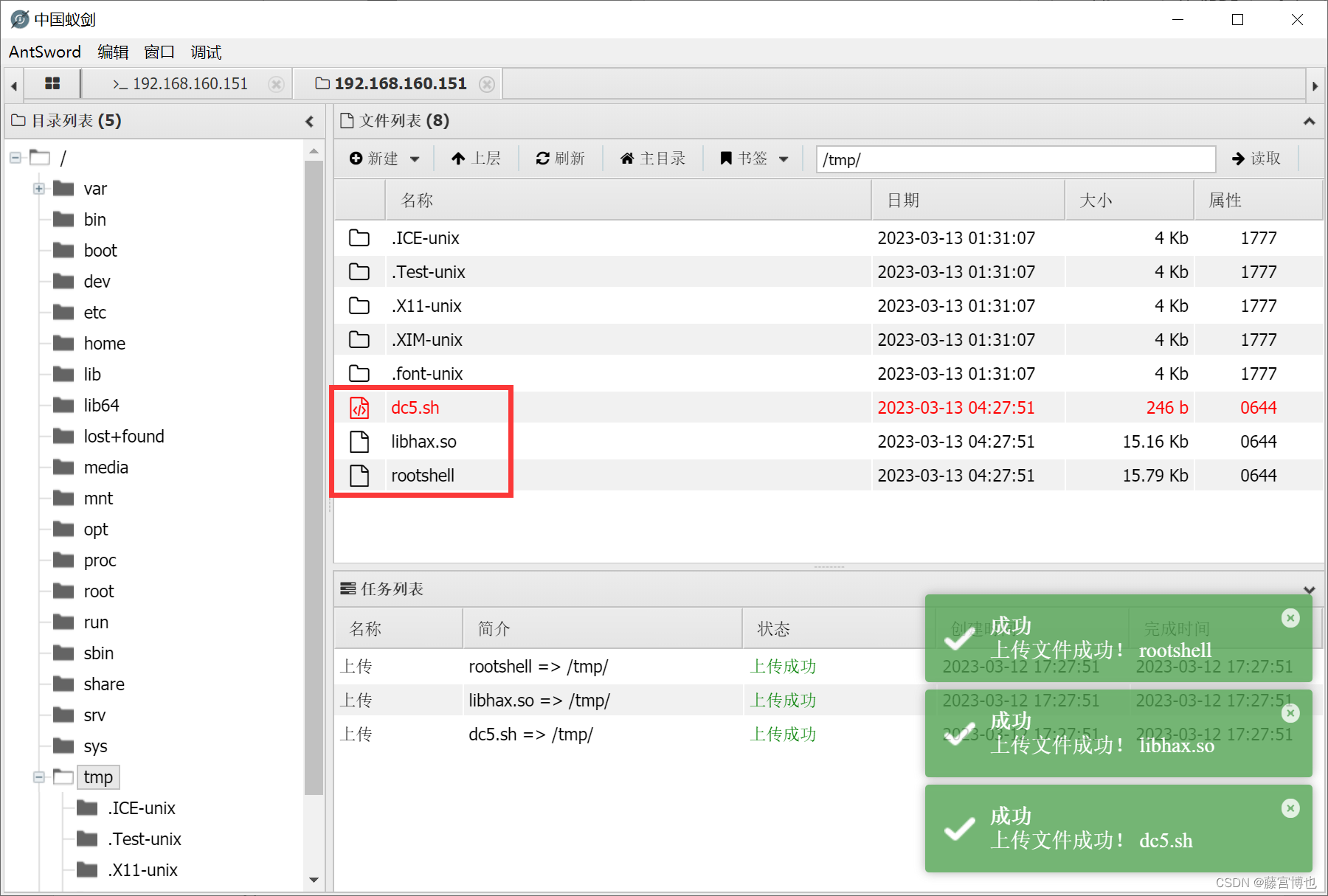1328x896 pixels.
Task: Select the .ICE-unix folder icon in file list
Action: tap(359, 238)
